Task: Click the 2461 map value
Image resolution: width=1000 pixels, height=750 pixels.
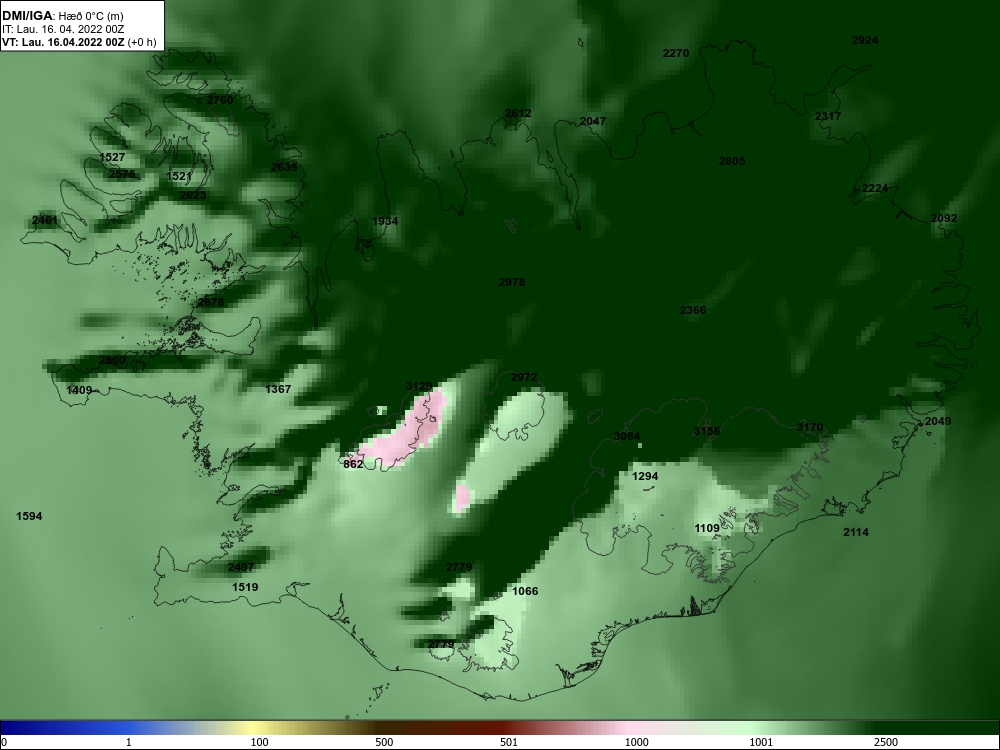Action: pyautogui.click(x=45, y=221)
